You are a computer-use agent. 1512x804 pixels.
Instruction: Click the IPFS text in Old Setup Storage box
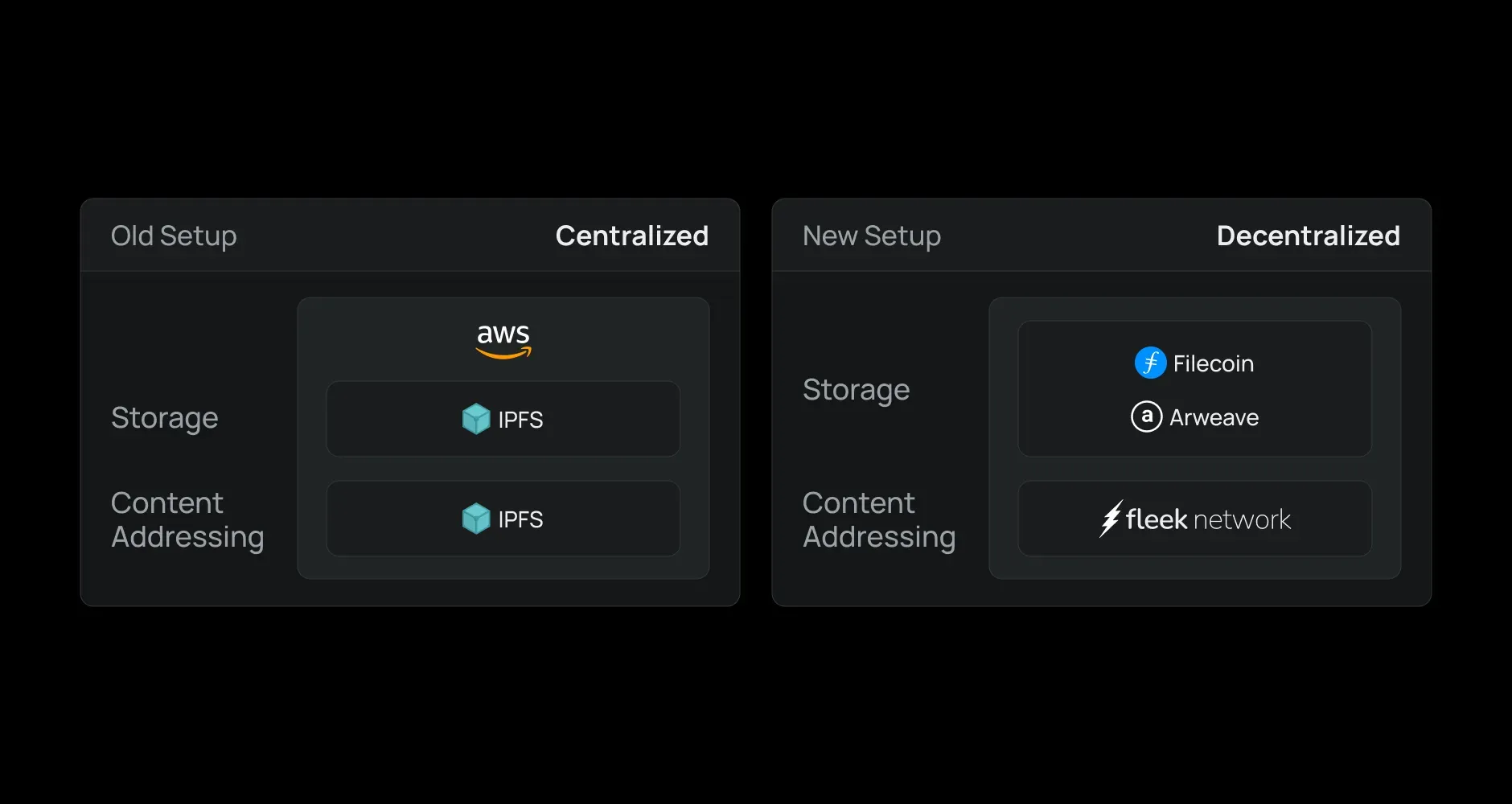(x=520, y=420)
